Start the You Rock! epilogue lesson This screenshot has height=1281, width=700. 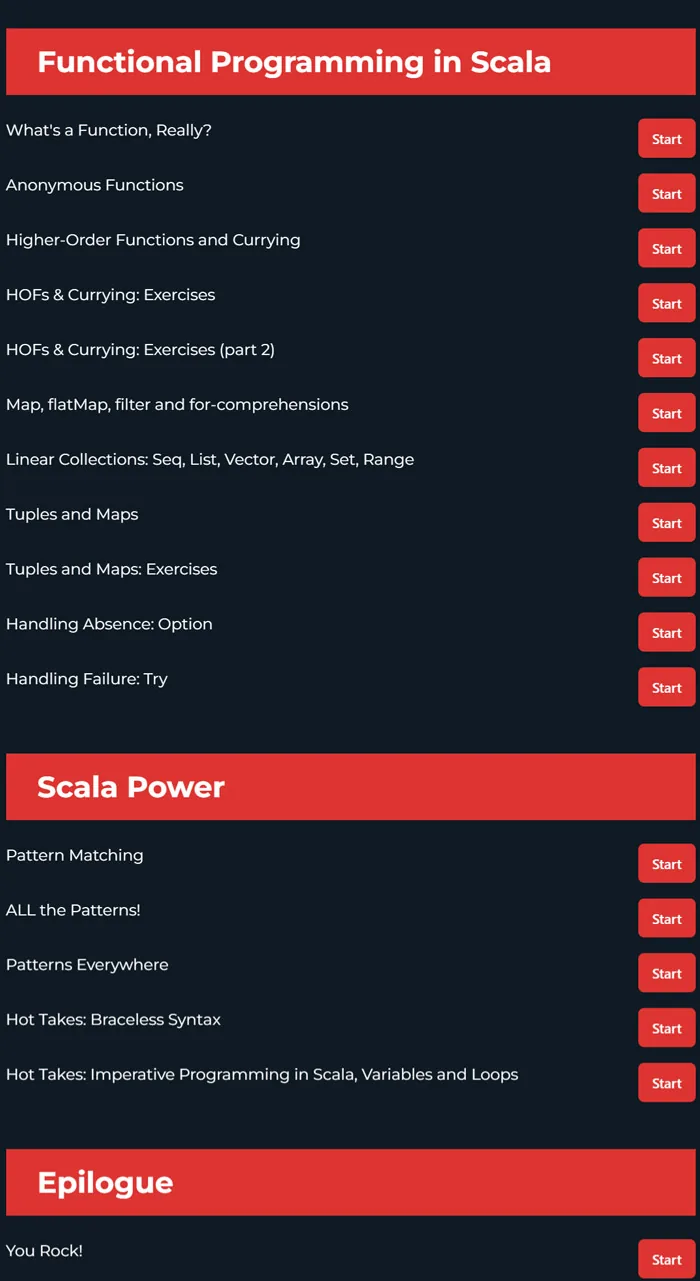667,1260
